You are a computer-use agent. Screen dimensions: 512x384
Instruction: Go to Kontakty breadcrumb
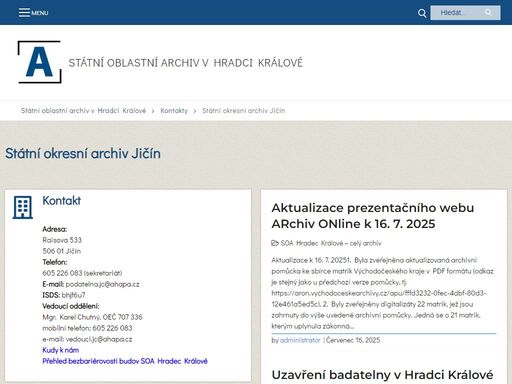[x=174, y=111]
